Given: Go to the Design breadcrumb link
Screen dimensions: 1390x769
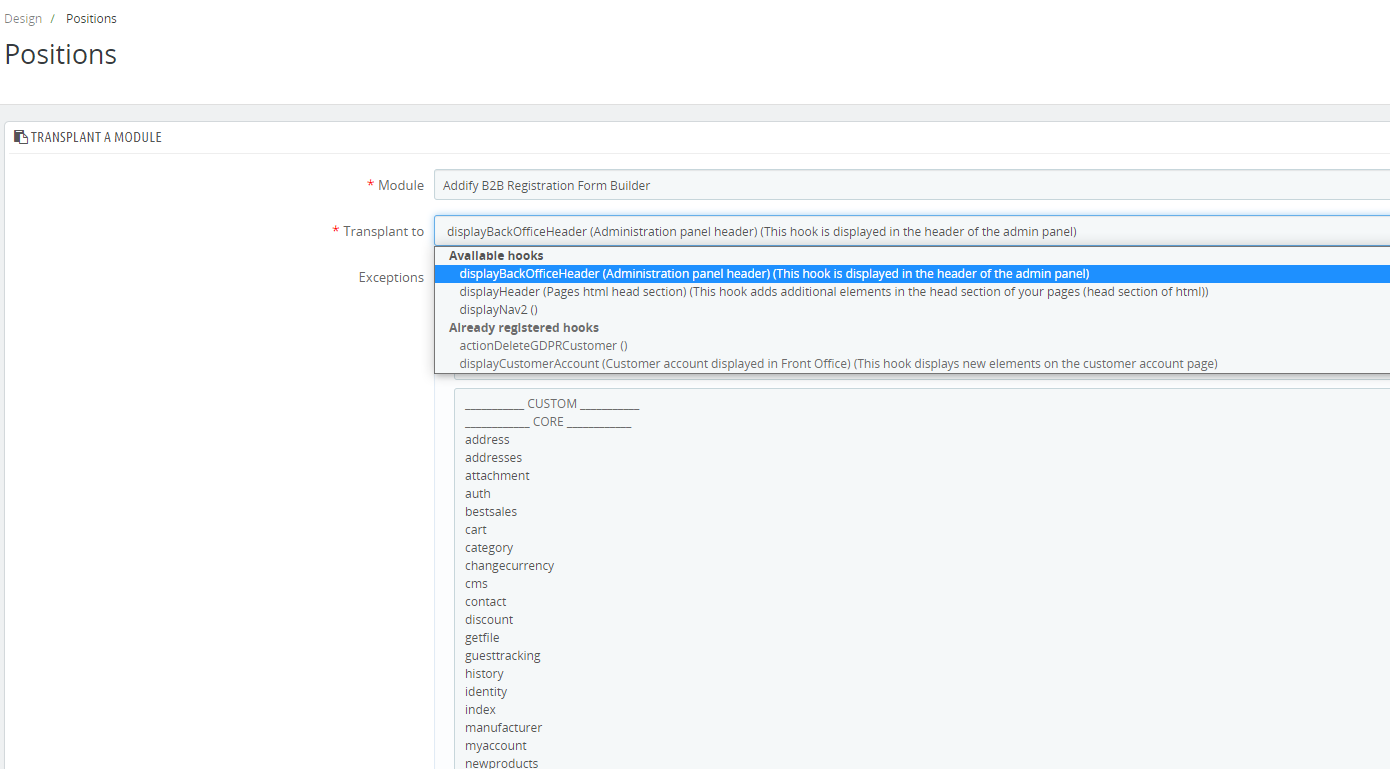Looking at the screenshot, I should pyautogui.click(x=23, y=19).
